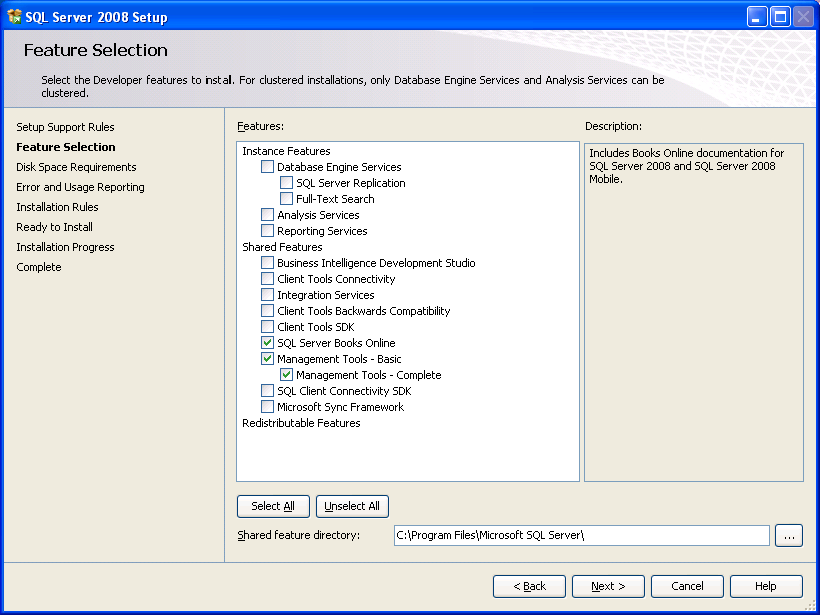Minimize the SQL Server 2008 Setup window
Screen dimensions: 820x615
click(x=757, y=17)
